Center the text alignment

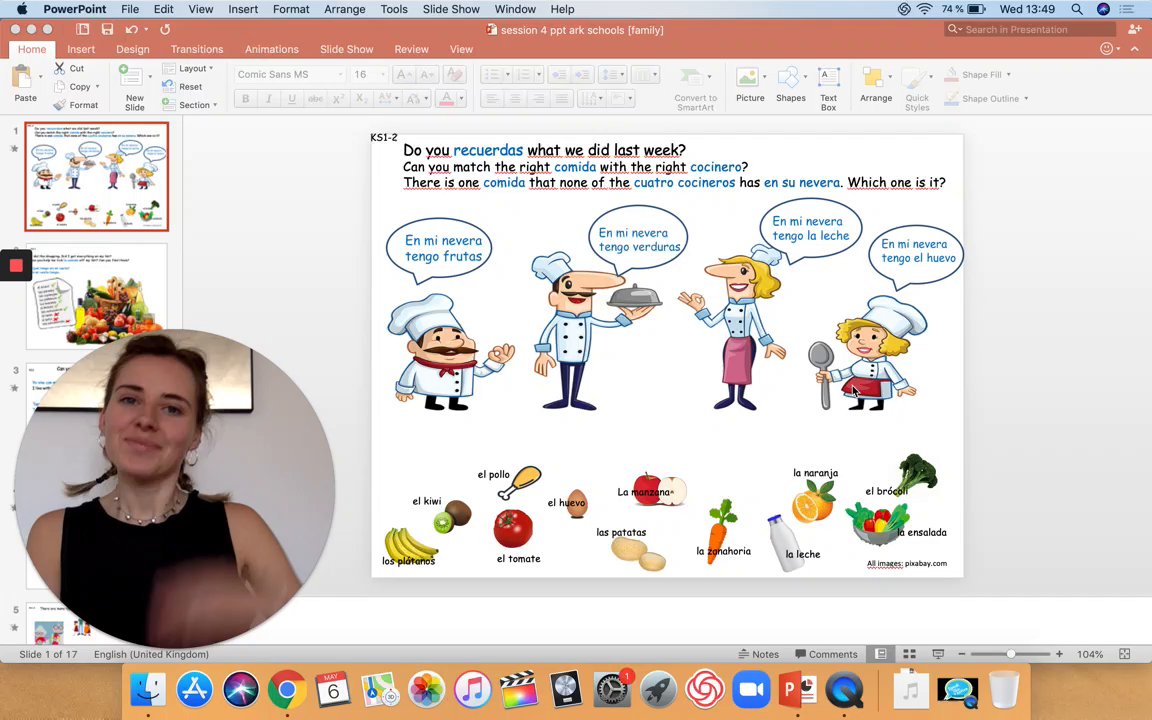tap(515, 98)
